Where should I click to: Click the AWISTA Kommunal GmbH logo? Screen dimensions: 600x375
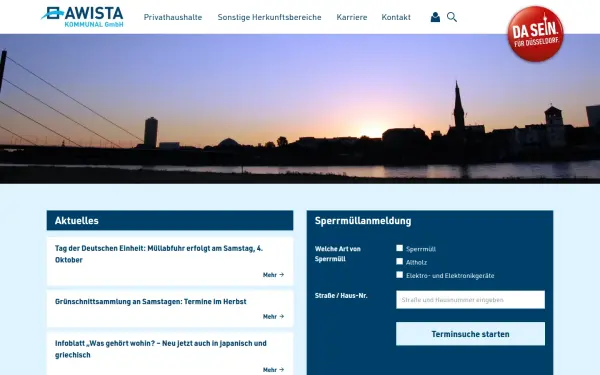(x=82, y=17)
